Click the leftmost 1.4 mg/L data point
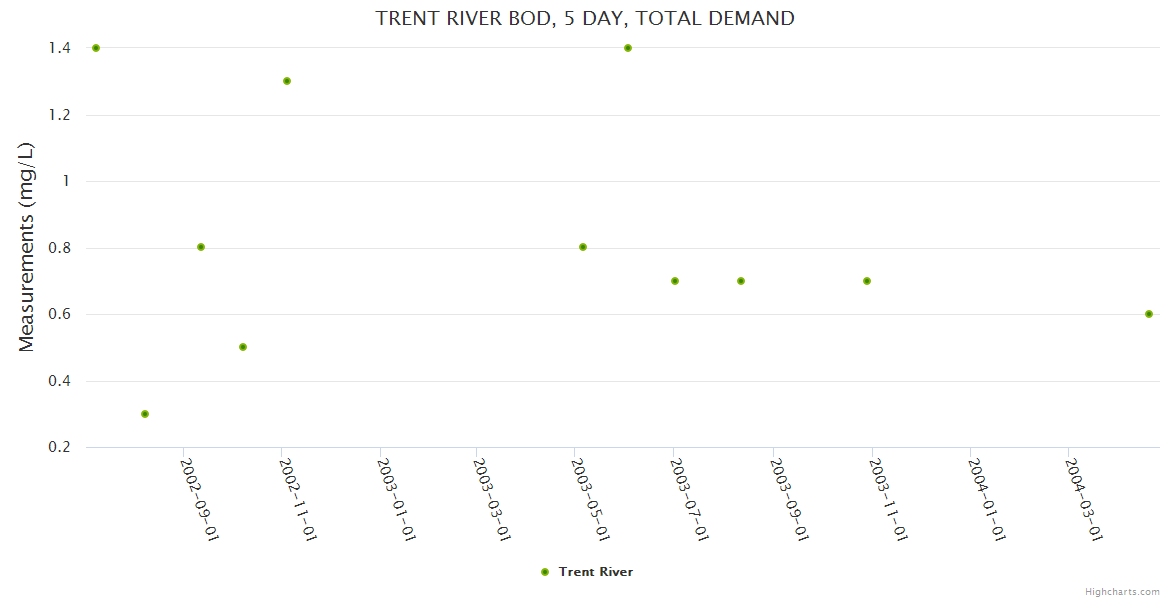 [x=96, y=48]
